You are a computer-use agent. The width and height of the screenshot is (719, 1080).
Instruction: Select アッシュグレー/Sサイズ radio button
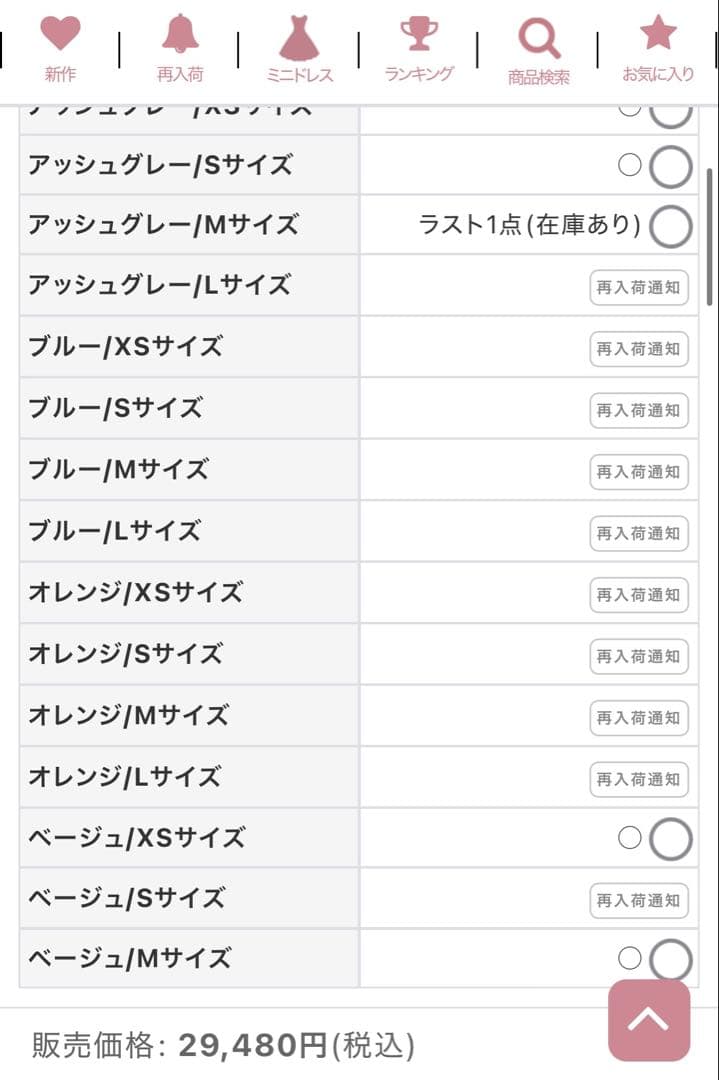click(670, 167)
